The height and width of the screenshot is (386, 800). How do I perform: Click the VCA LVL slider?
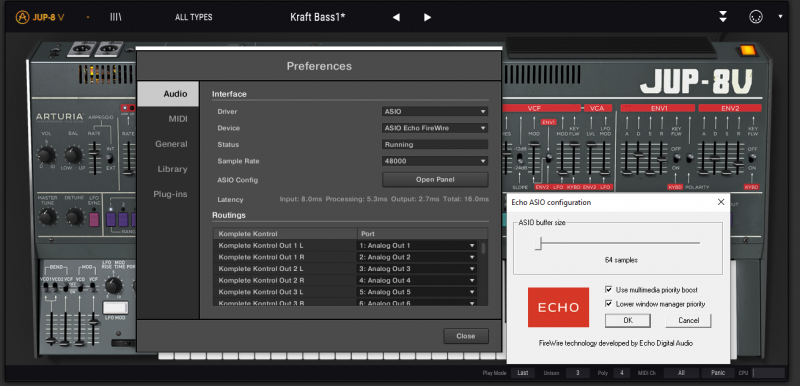(591, 157)
